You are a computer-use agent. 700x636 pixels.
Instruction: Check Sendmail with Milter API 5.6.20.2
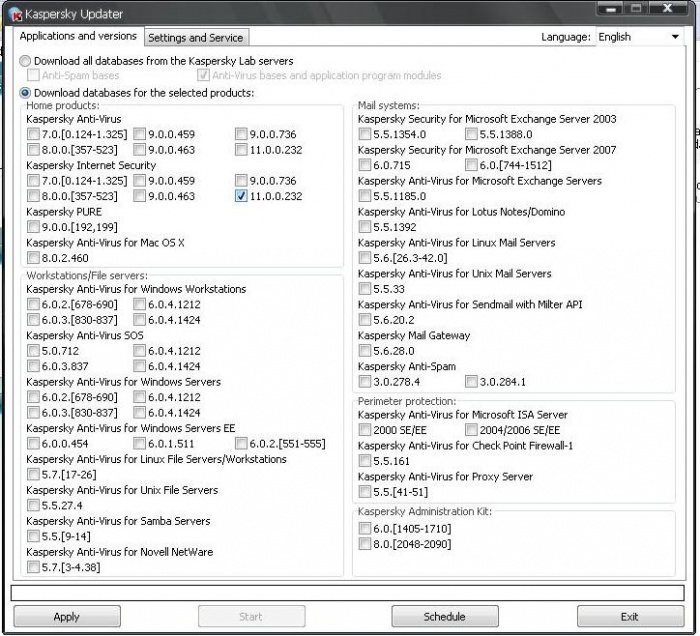365,320
